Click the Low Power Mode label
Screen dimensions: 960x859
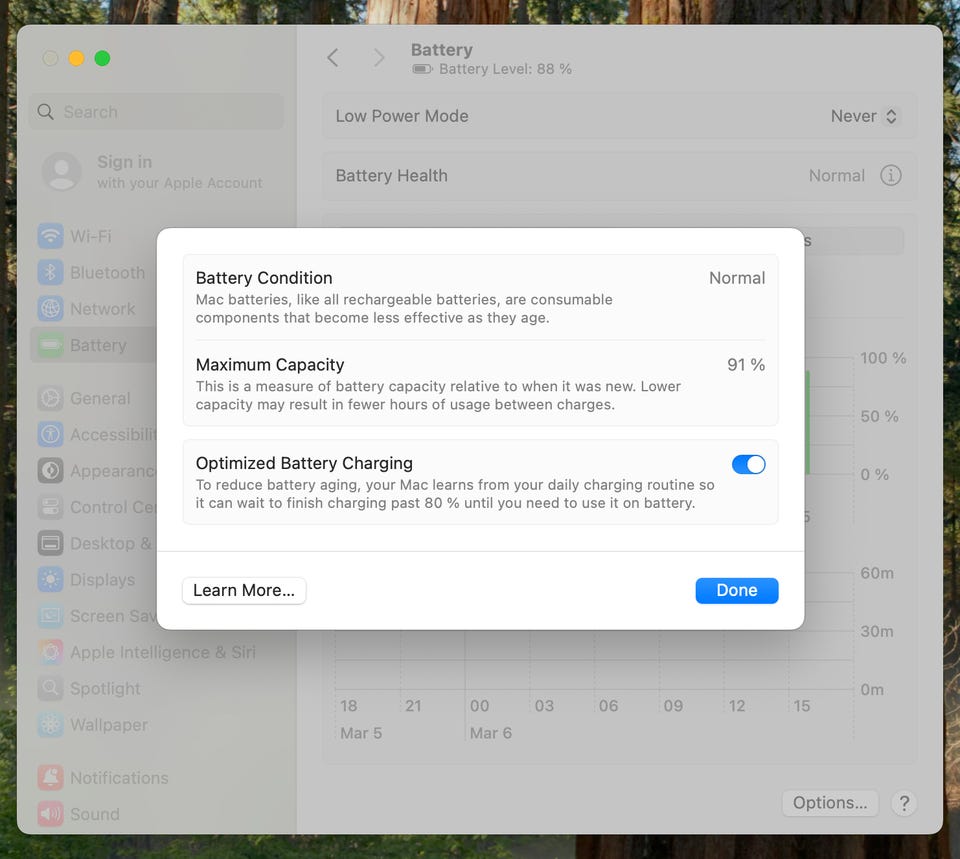pos(402,116)
